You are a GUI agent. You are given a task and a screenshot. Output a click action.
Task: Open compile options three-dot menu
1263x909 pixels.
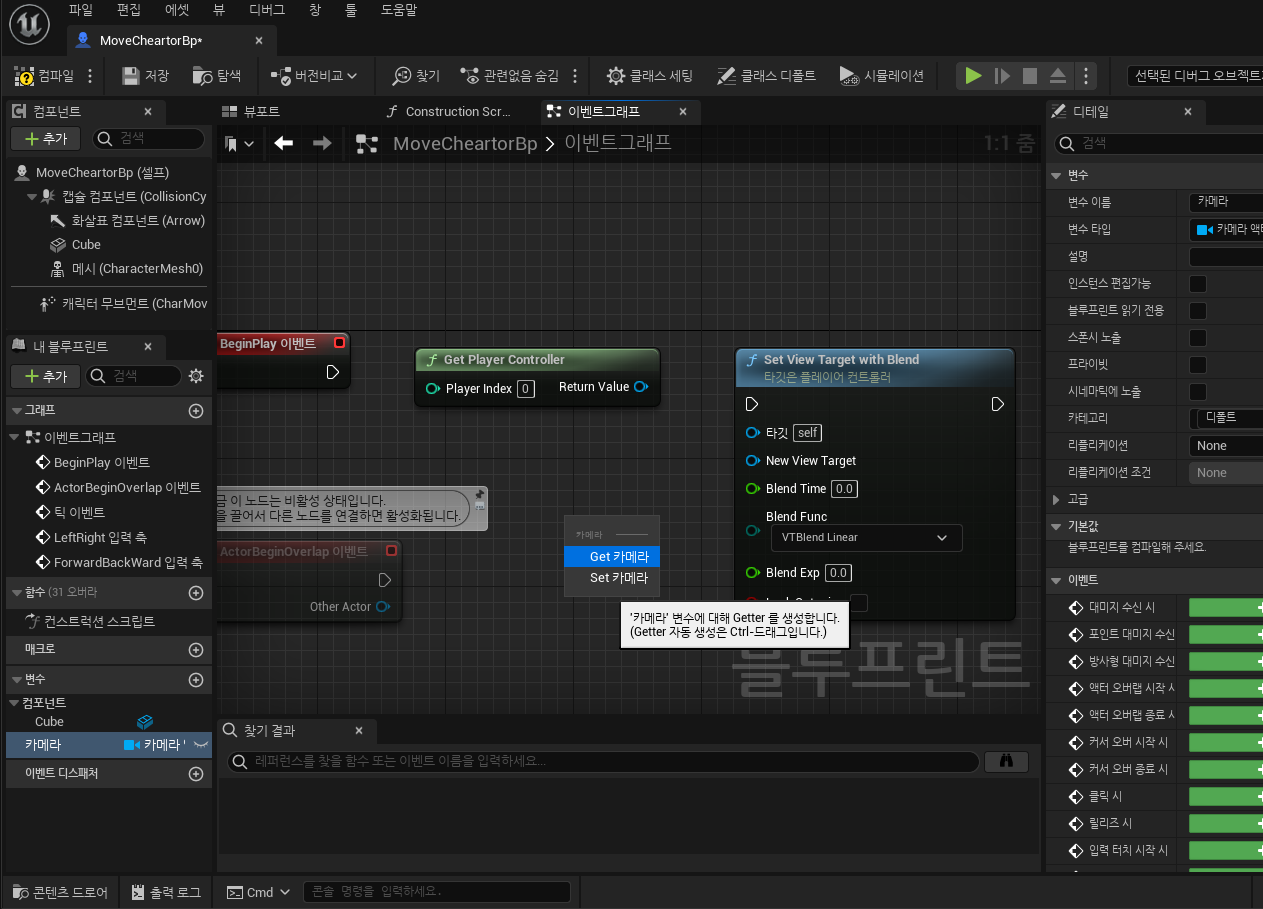tap(91, 76)
